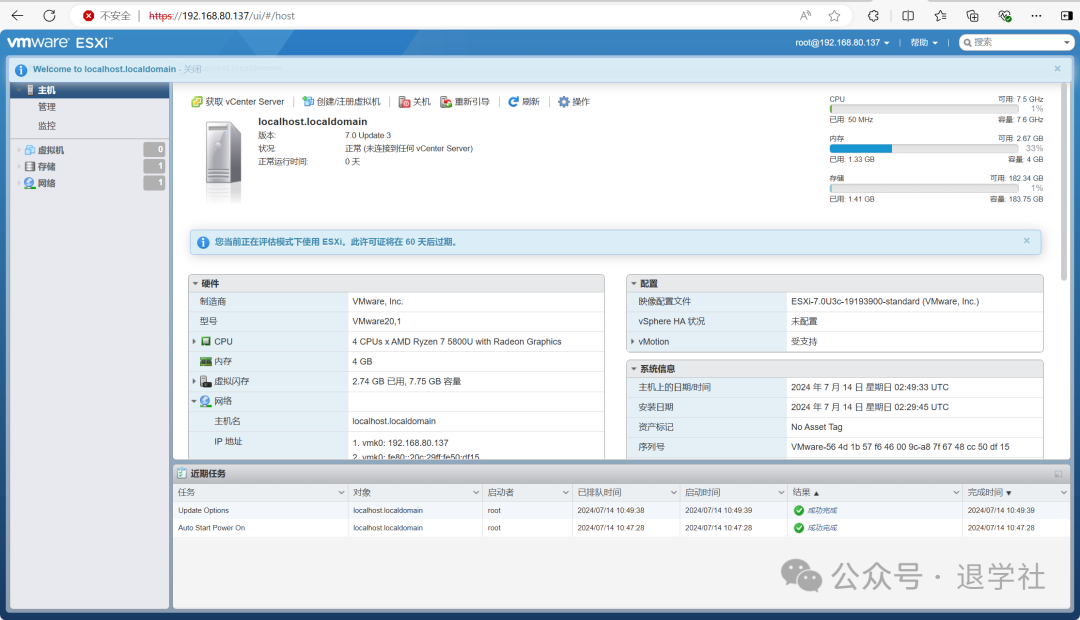Open browser extensions icon
1080x620 pixels.
(x=873, y=15)
